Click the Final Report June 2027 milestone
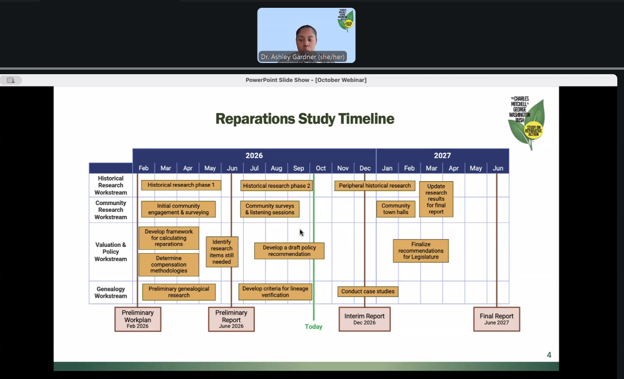This screenshot has width=624, height=379. coord(497,319)
